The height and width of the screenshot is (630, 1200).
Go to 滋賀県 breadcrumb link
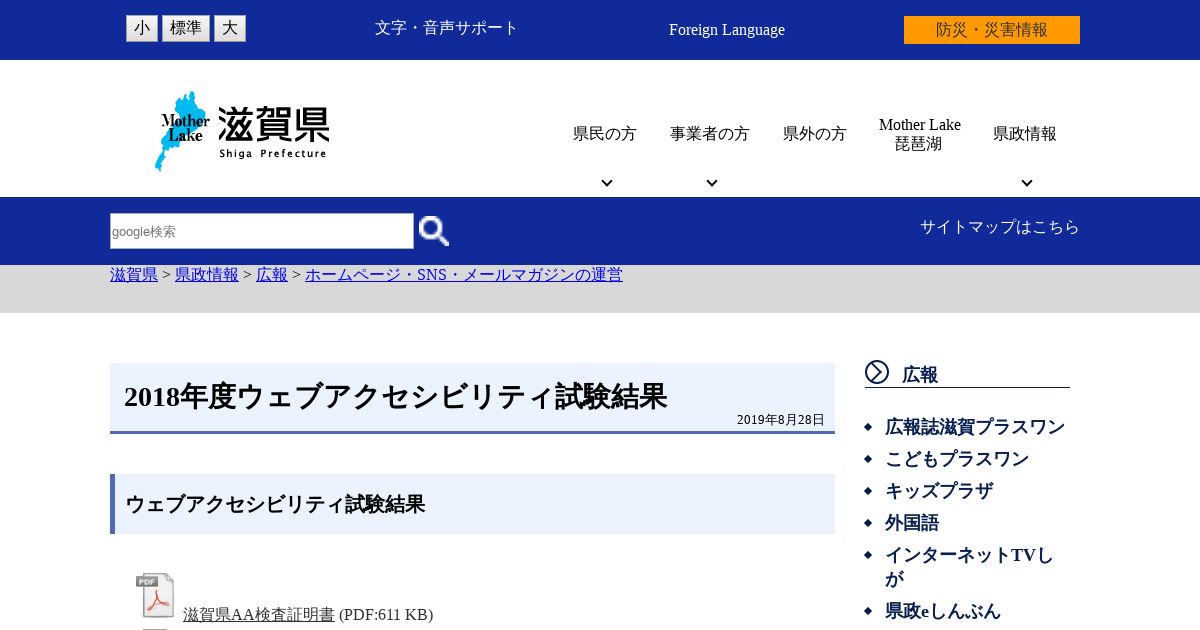[134, 275]
